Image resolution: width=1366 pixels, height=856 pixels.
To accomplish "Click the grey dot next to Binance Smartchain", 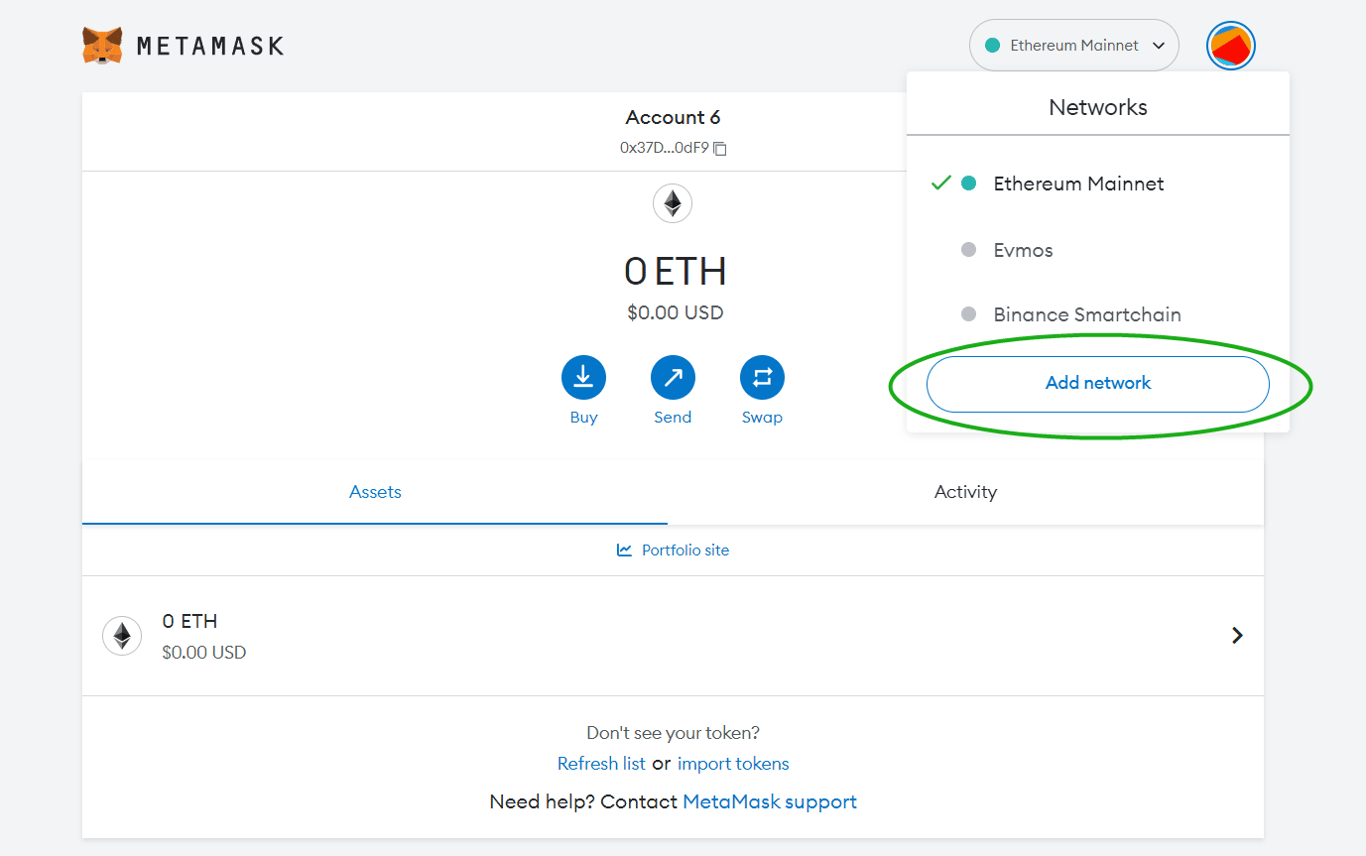I will point(968,314).
